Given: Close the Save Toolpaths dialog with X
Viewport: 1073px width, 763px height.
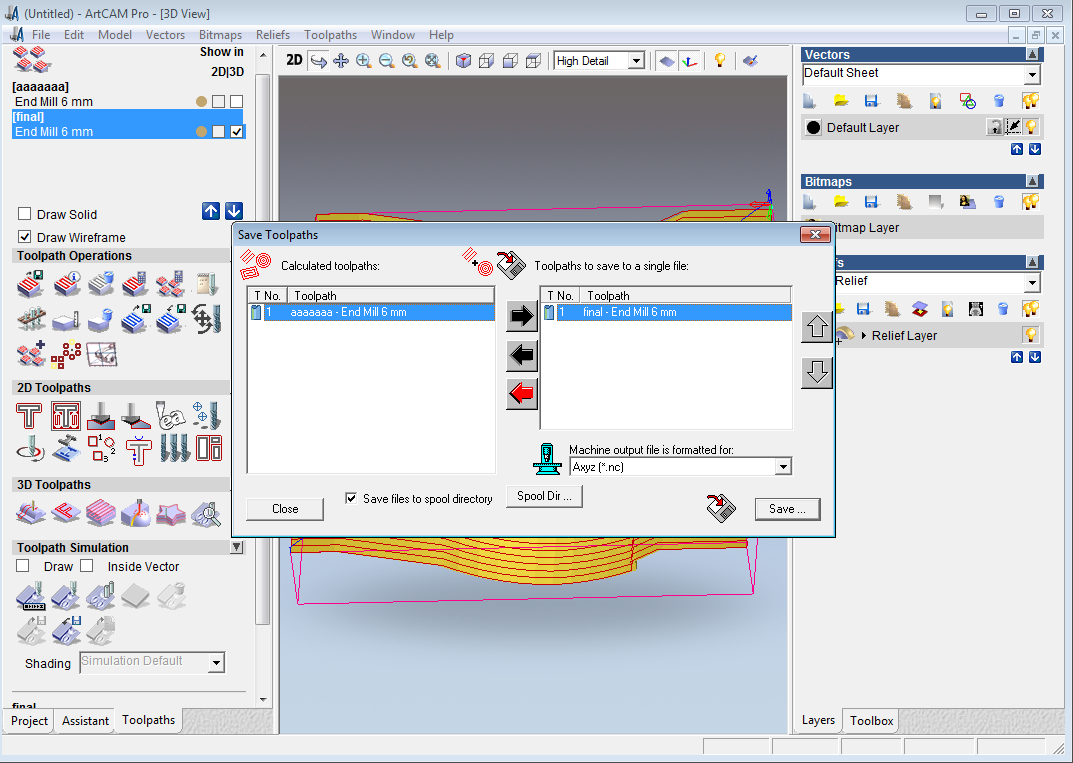Looking at the screenshot, I should coord(815,235).
